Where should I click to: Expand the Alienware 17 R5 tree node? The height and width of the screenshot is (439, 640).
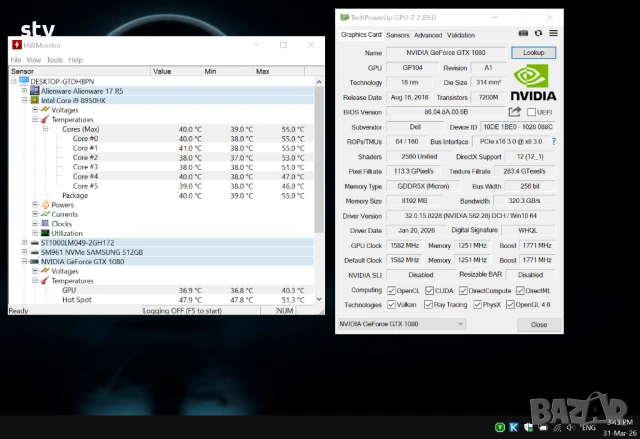pos(24,91)
